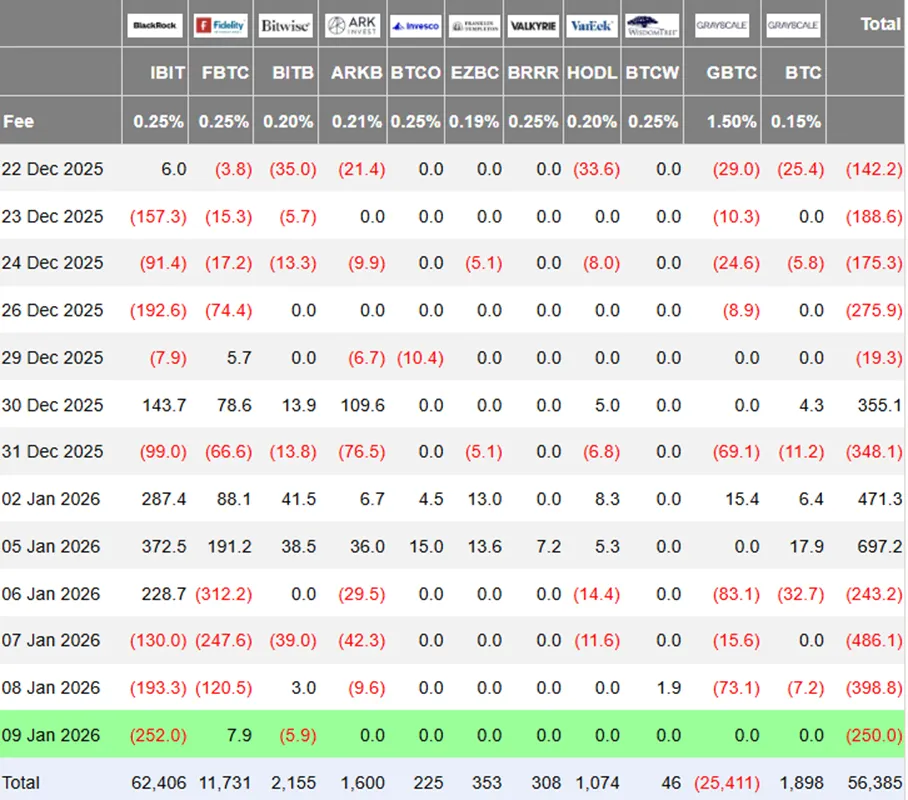Click the Invesco logo

pos(415,26)
